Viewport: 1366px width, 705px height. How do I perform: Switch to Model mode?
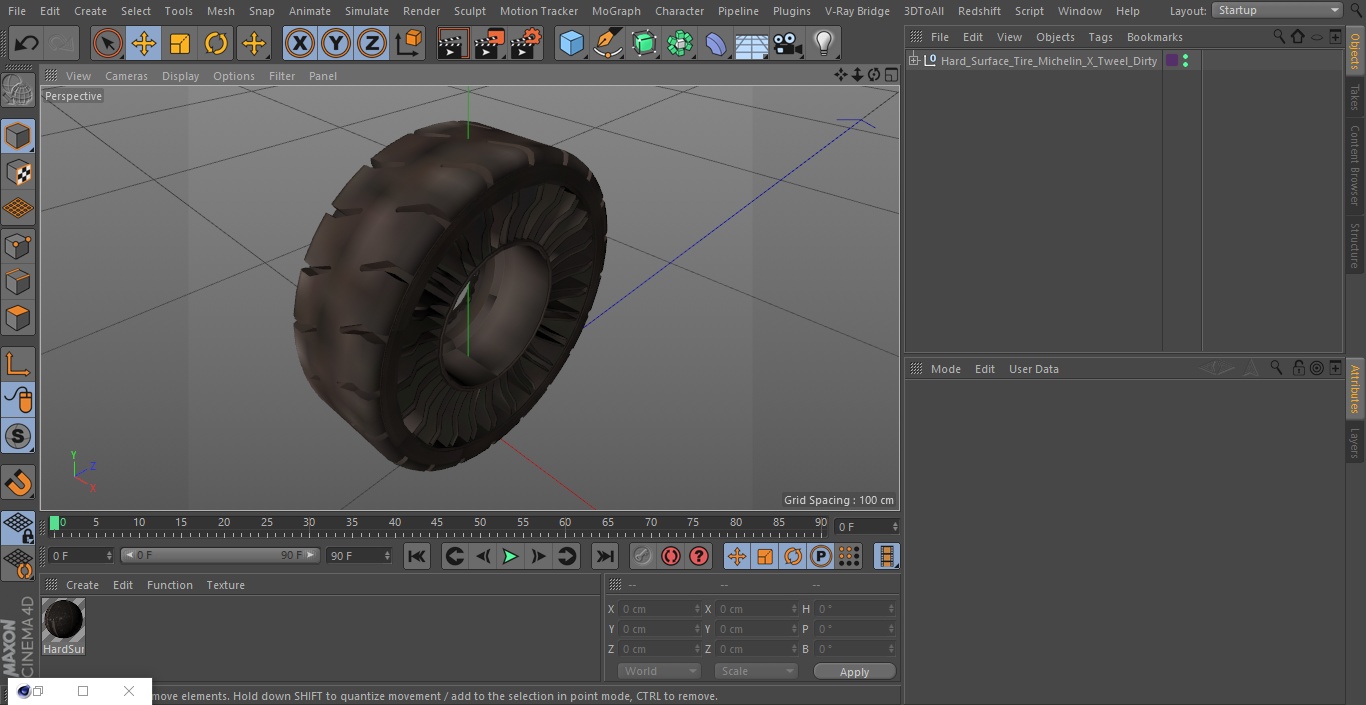point(18,136)
